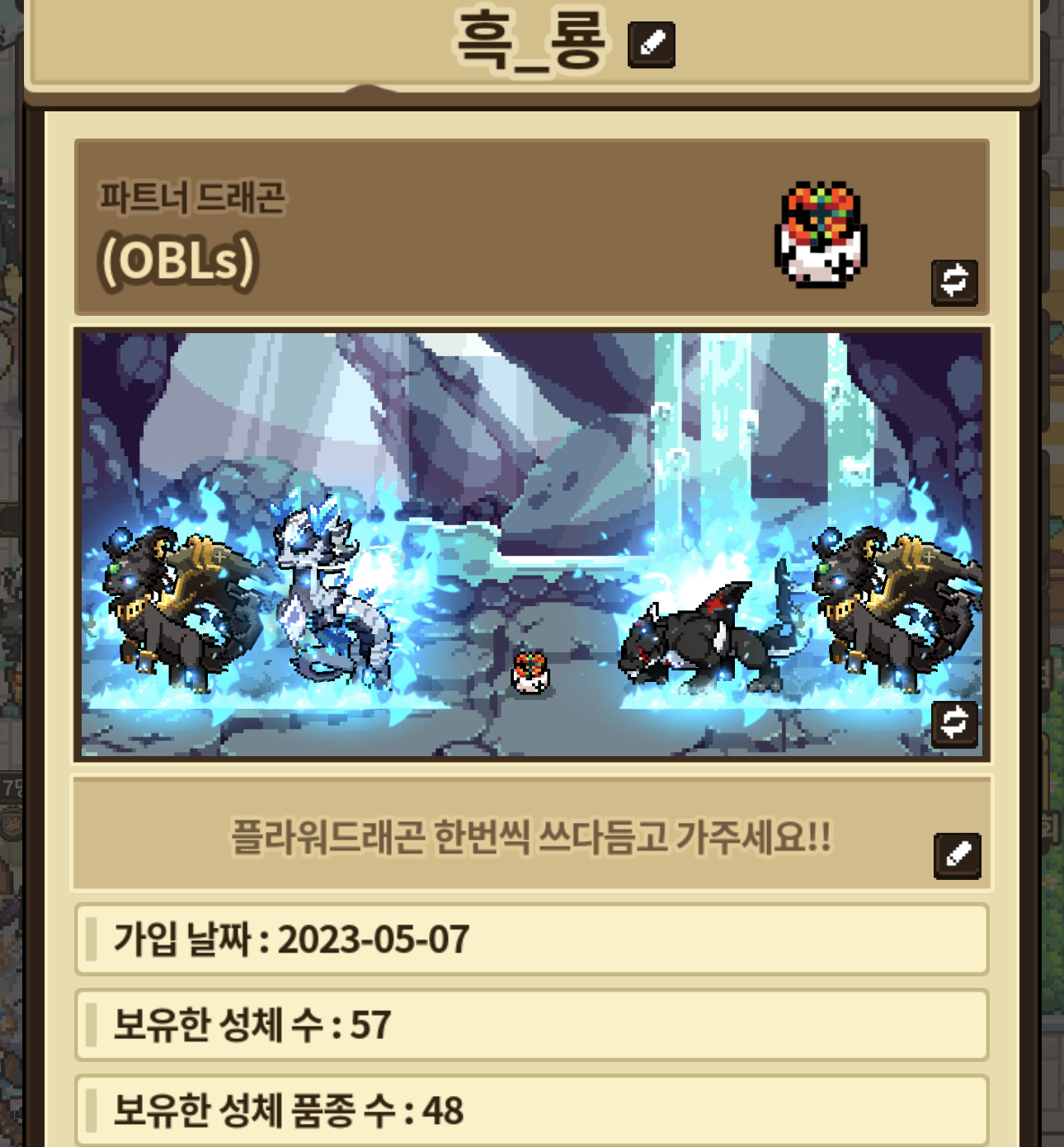Click the profile message 플라워드래곤 text
The height and width of the screenshot is (1147, 1064).
[x=531, y=837]
